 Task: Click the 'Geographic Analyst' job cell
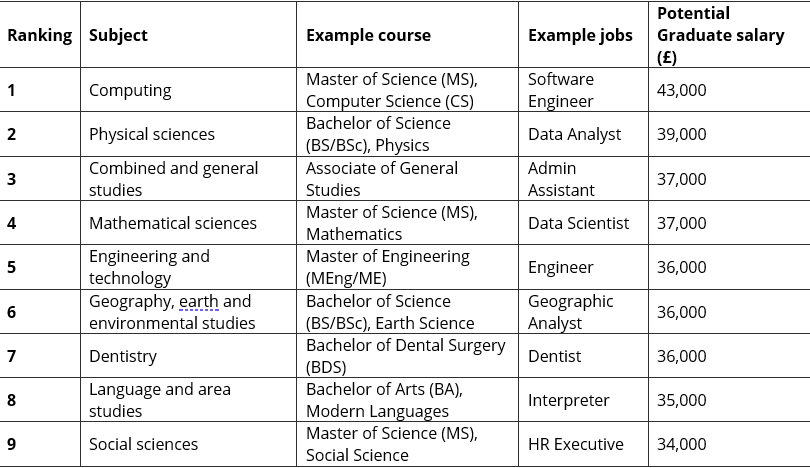point(583,312)
